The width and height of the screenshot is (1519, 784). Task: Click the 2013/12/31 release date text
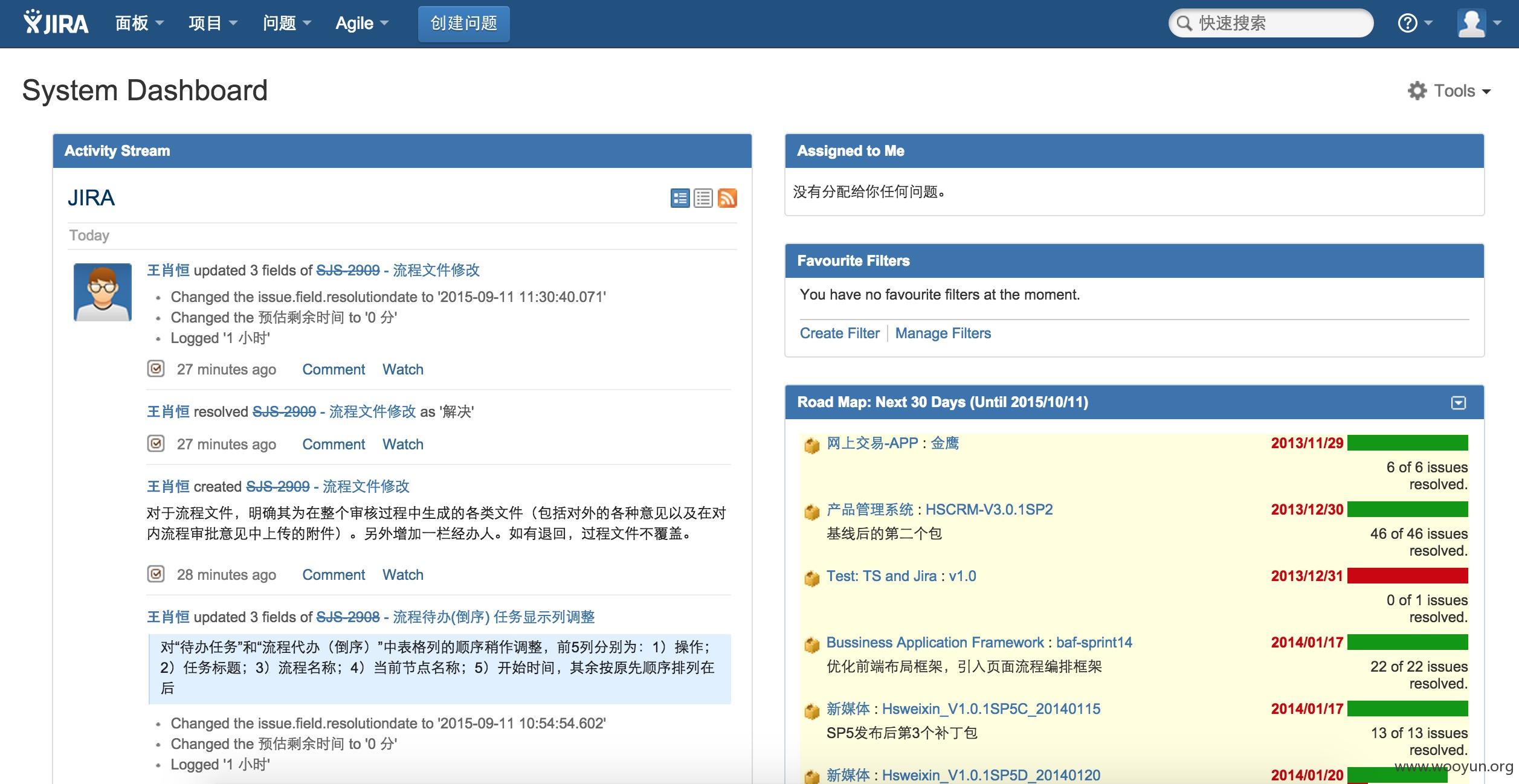point(1307,576)
